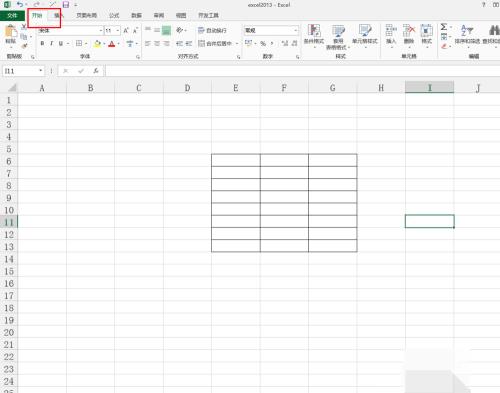Viewport: 500px width, 393px height.
Task: Click the AutoSum sigma icon
Action: pyautogui.click(x=444, y=27)
